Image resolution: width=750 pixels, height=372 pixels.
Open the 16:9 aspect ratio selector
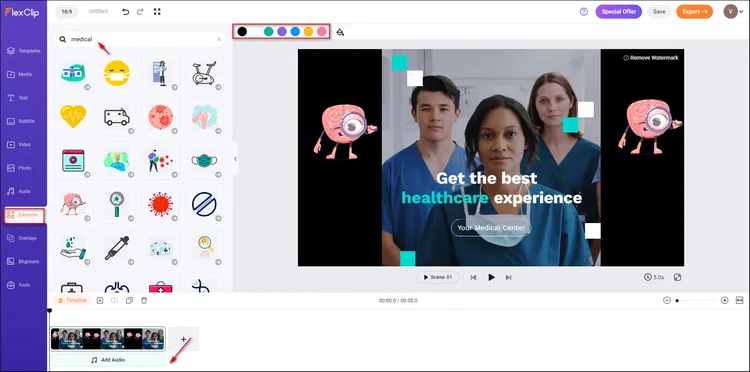(66, 11)
